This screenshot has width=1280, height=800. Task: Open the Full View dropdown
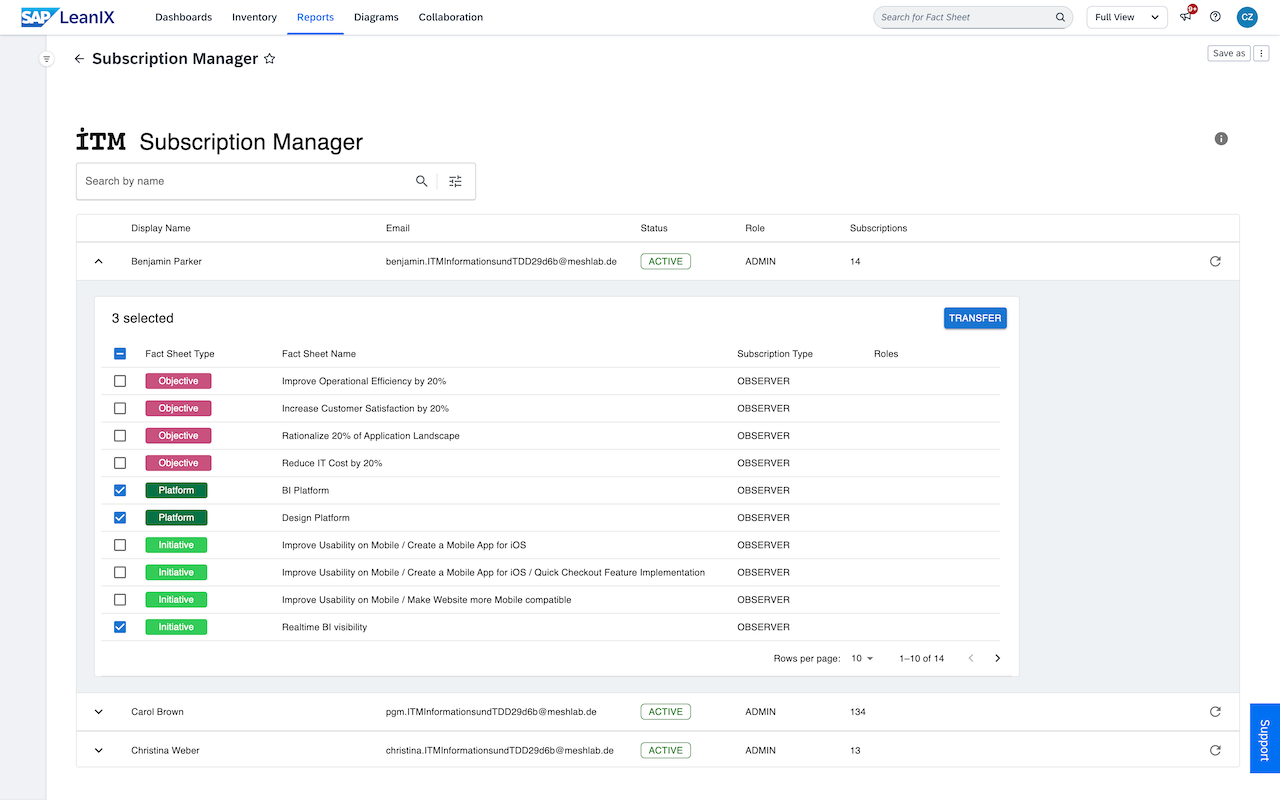(x=1127, y=17)
